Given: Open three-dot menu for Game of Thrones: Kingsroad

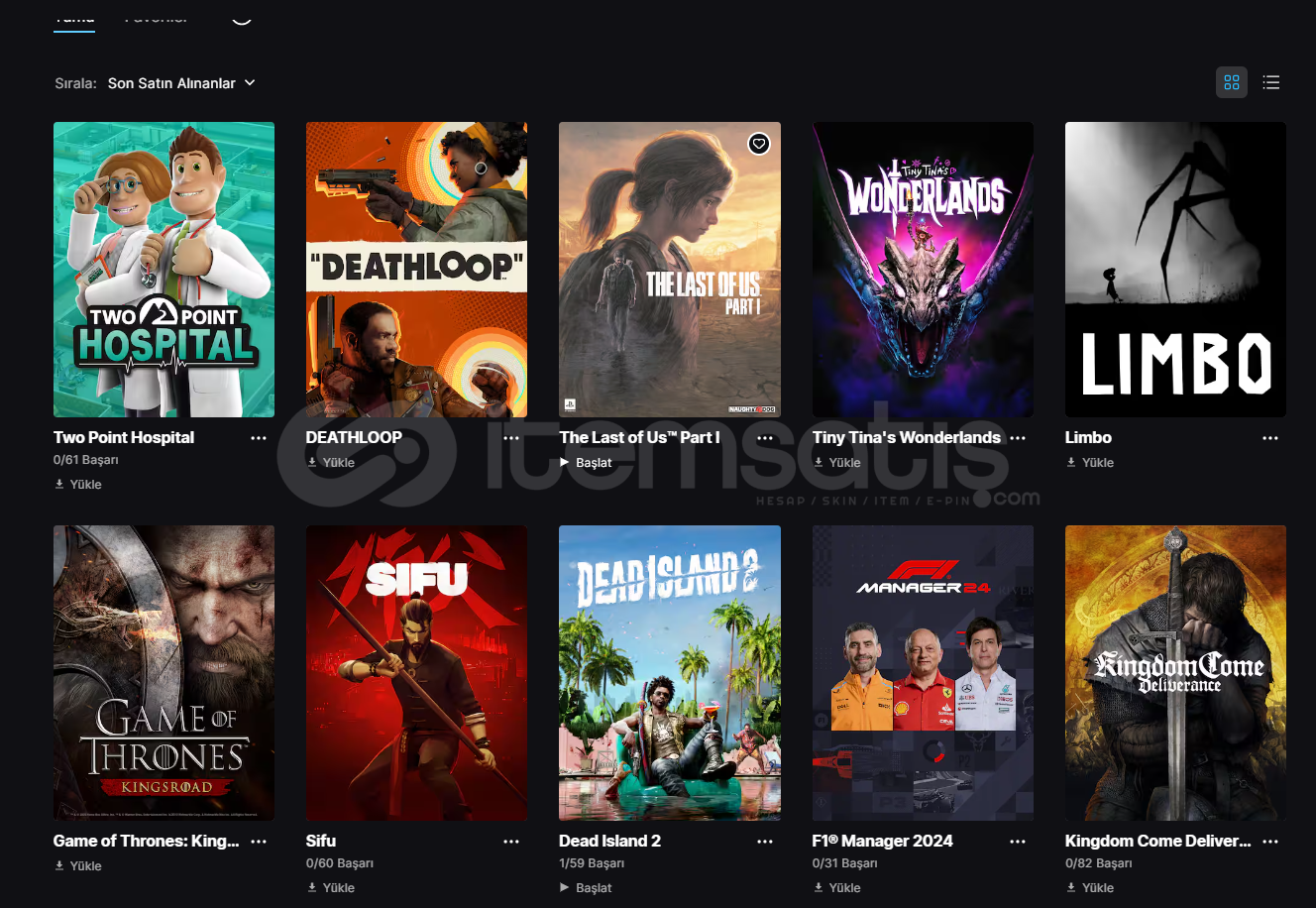Looking at the screenshot, I should coord(259,841).
